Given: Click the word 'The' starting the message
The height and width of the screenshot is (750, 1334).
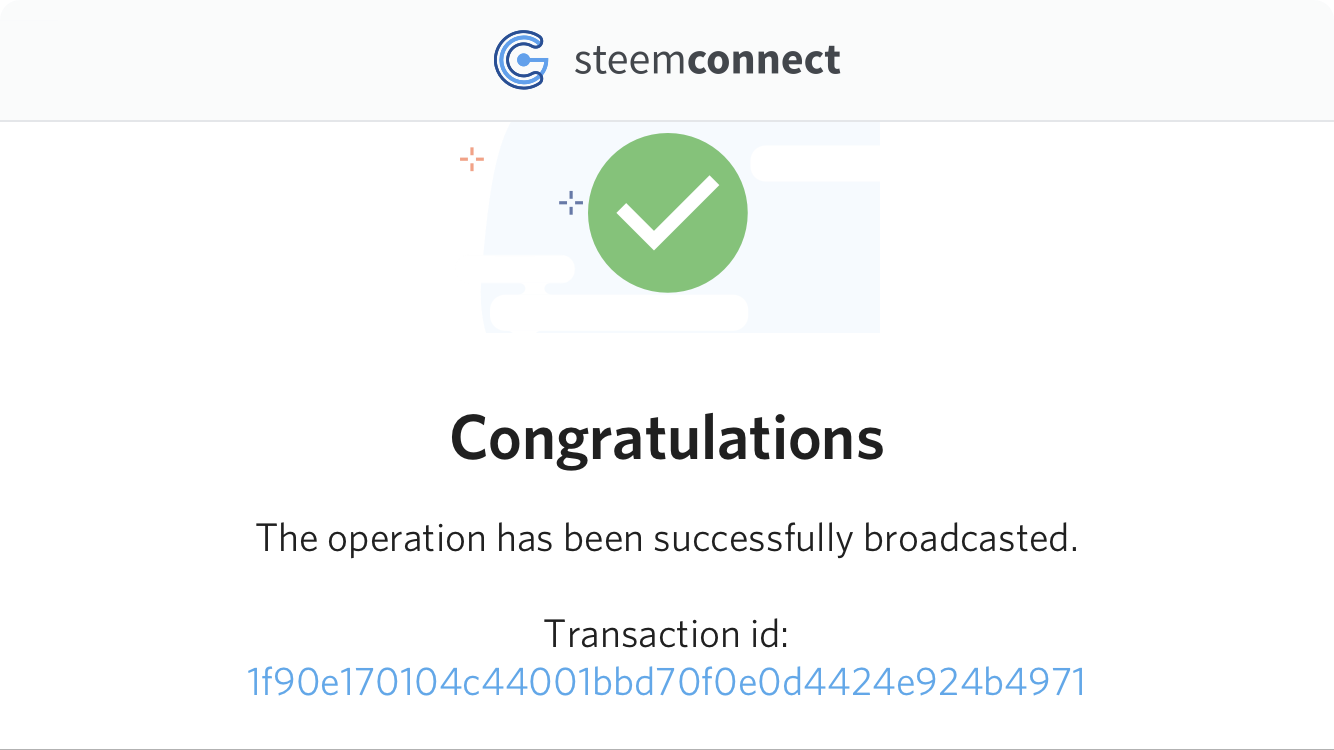Looking at the screenshot, I should pos(287,538).
